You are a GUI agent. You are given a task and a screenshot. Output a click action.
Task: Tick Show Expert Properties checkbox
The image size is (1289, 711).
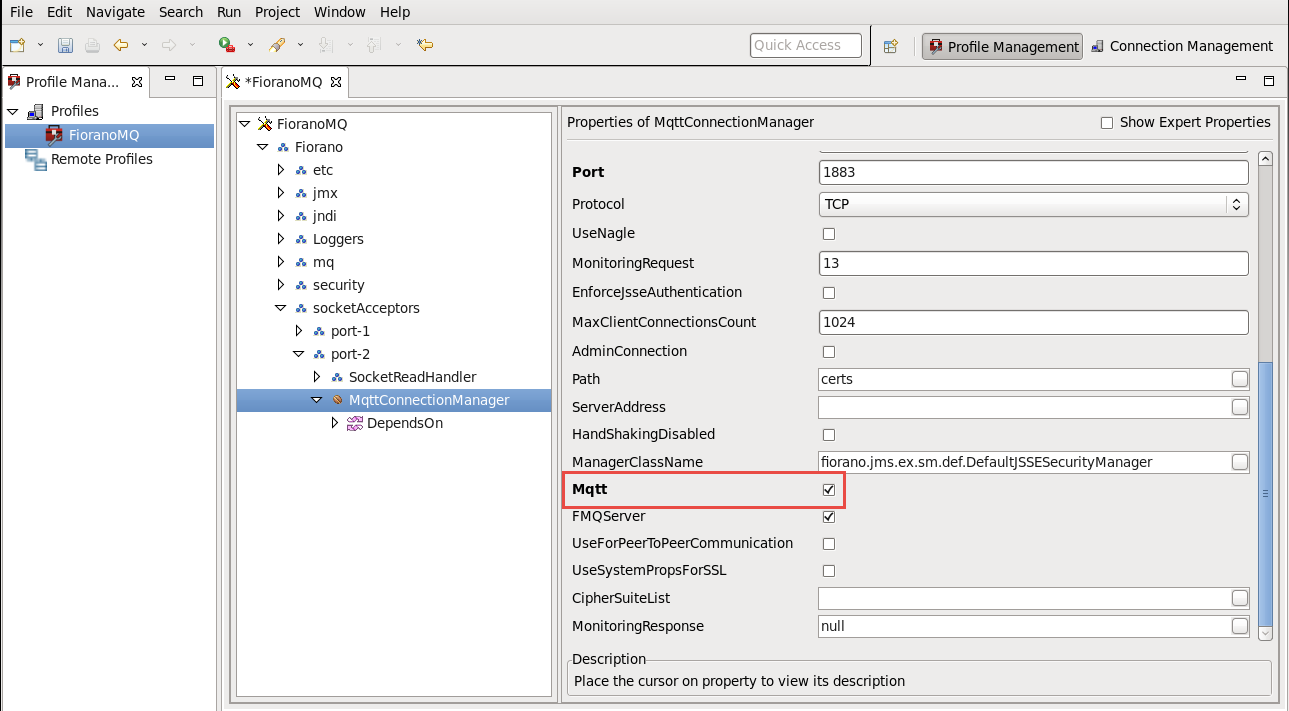pyautogui.click(x=1106, y=123)
